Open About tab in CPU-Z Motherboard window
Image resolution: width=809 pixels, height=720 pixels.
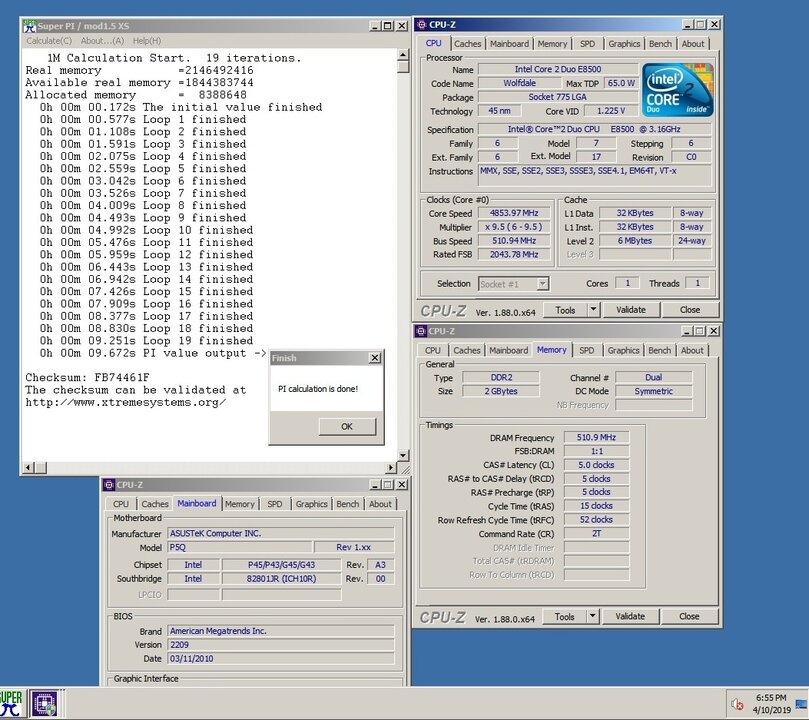380,504
